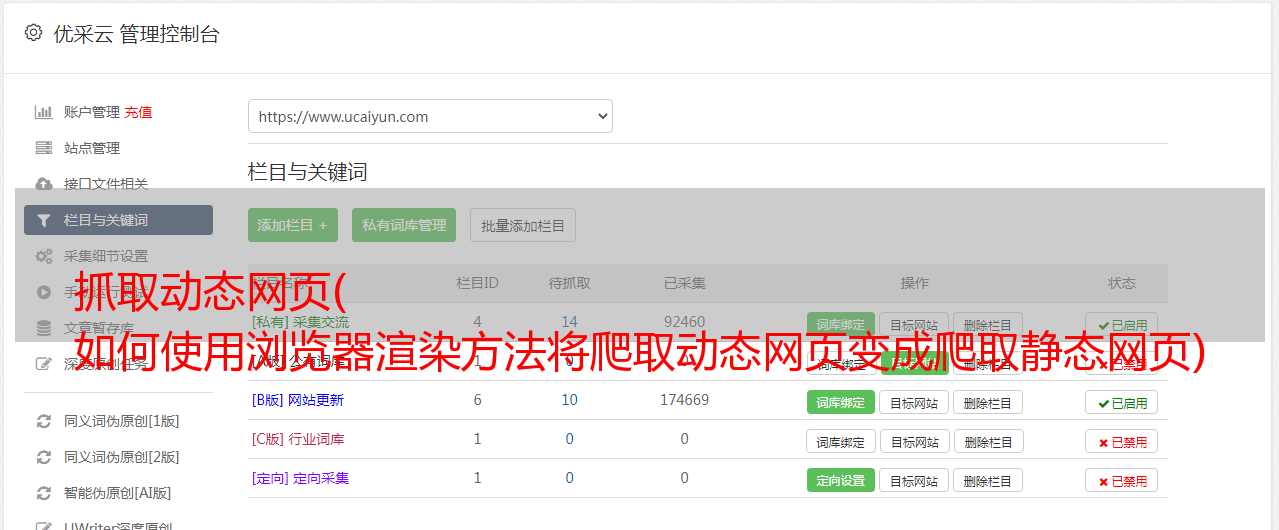This screenshot has height=530, width=1279.
Task: Toggle the 已启用 status for 网站更新
Action: 1121,402
